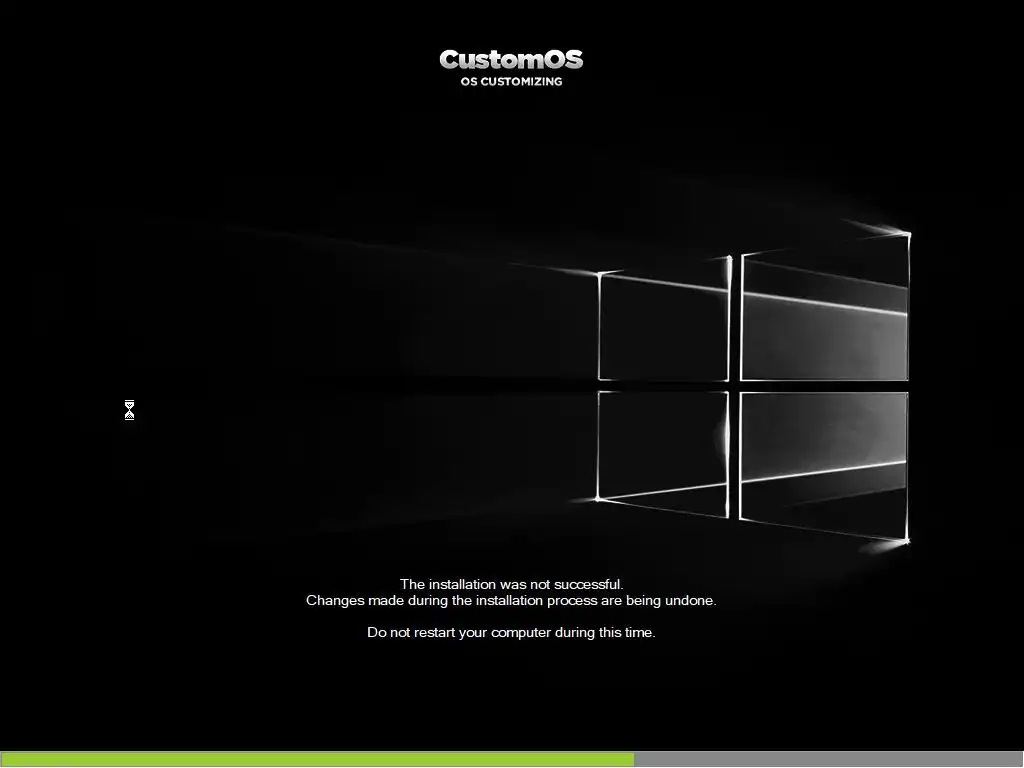
Task: Click the CustomOS logo at top
Action: (511, 60)
